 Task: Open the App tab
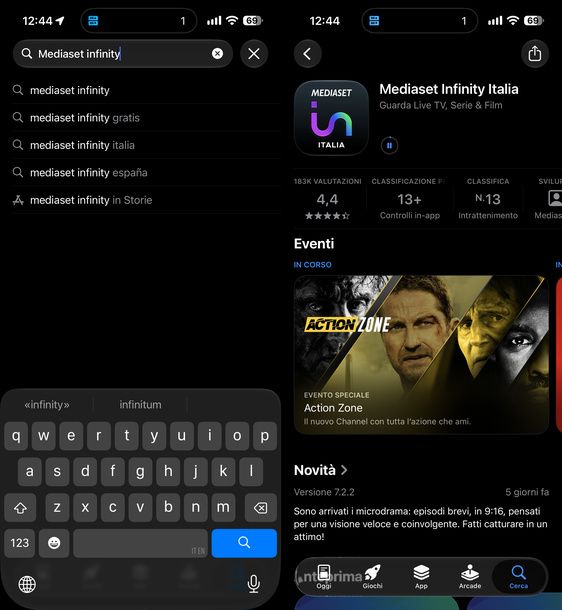click(421, 577)
